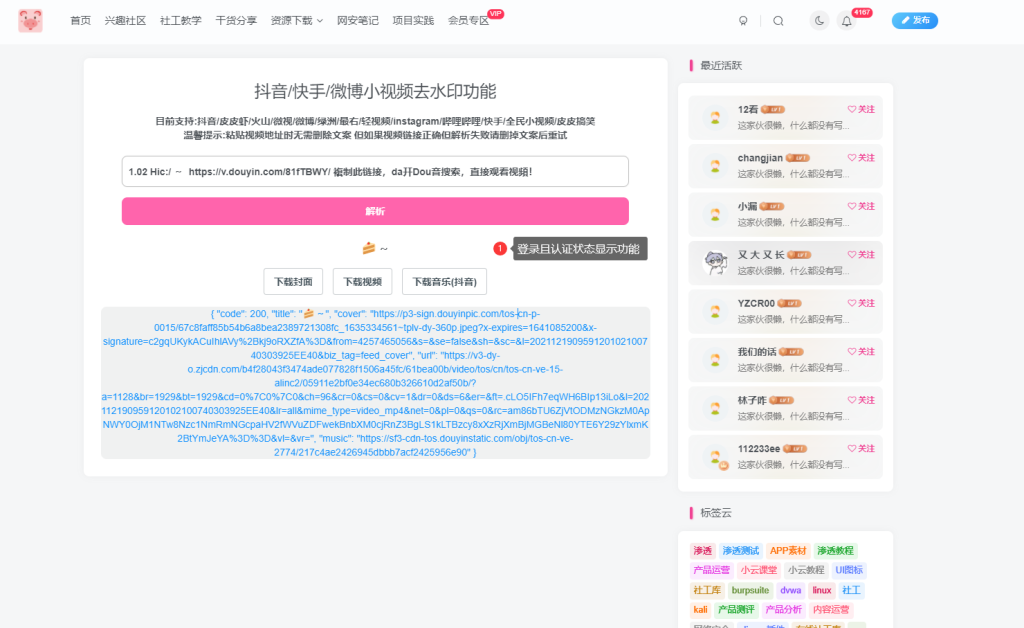This screenshot has height=628, width=1024.
Task: Select the 小云课堂 tag
Action: point(759,570)
